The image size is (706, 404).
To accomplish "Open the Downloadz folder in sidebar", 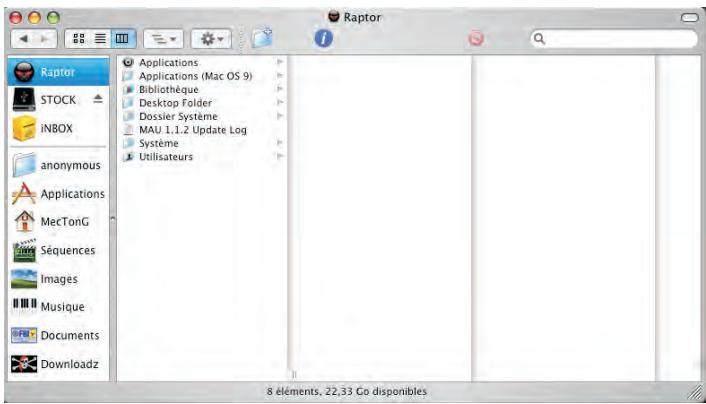I will tap(58, 364).
